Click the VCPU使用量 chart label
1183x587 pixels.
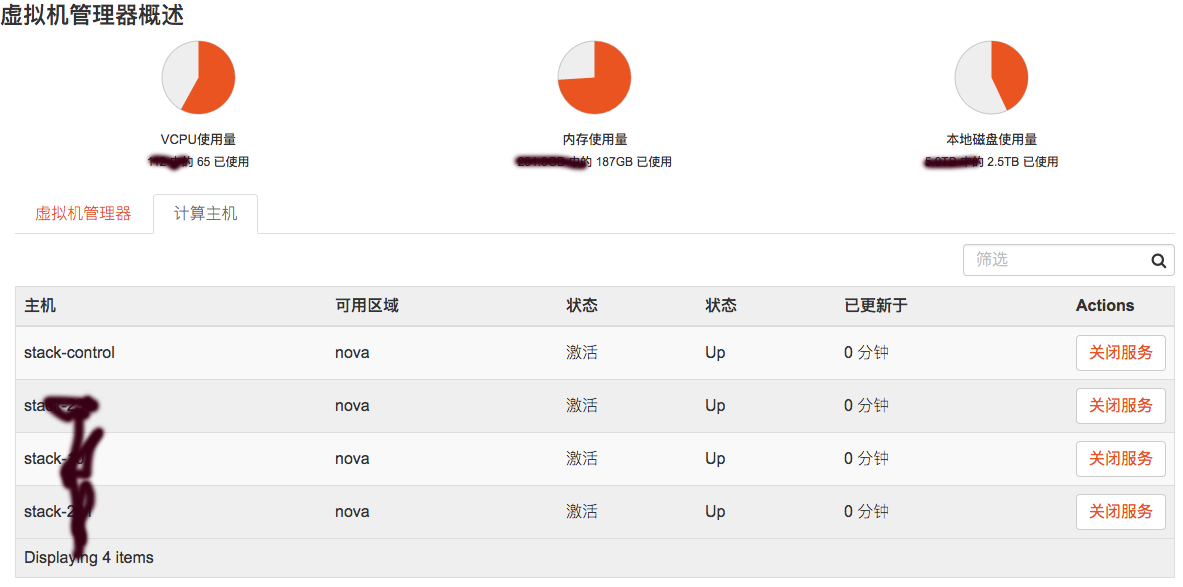coord(198,140)
